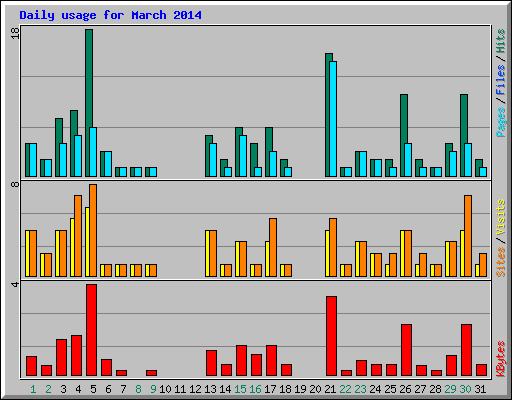The image size is (512, 400).
Task: Select day "4" on the date axis
Action: [78, 389]
